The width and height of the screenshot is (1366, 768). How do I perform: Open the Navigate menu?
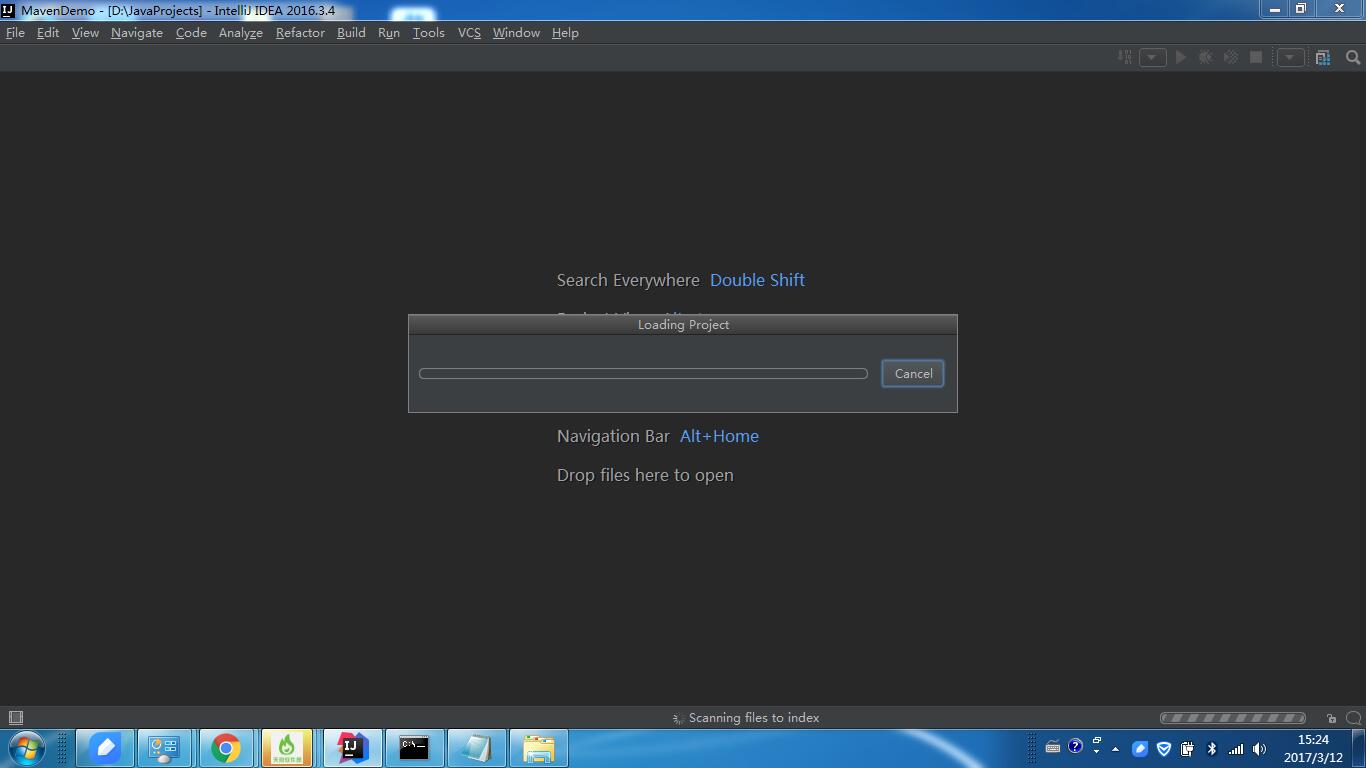coord(137,32)
